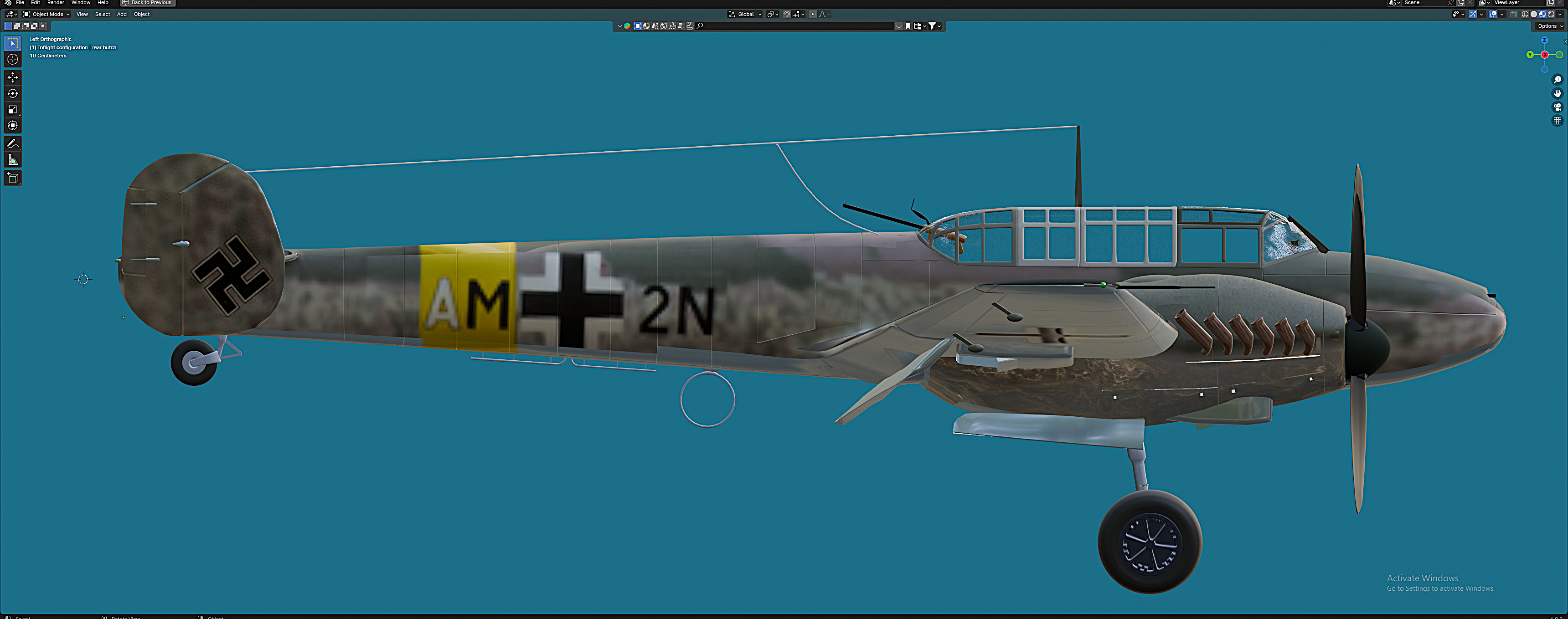This screenshot has width=1568, height=619.
Task: Set selection mode to Extend
Action: pos(17,26)
